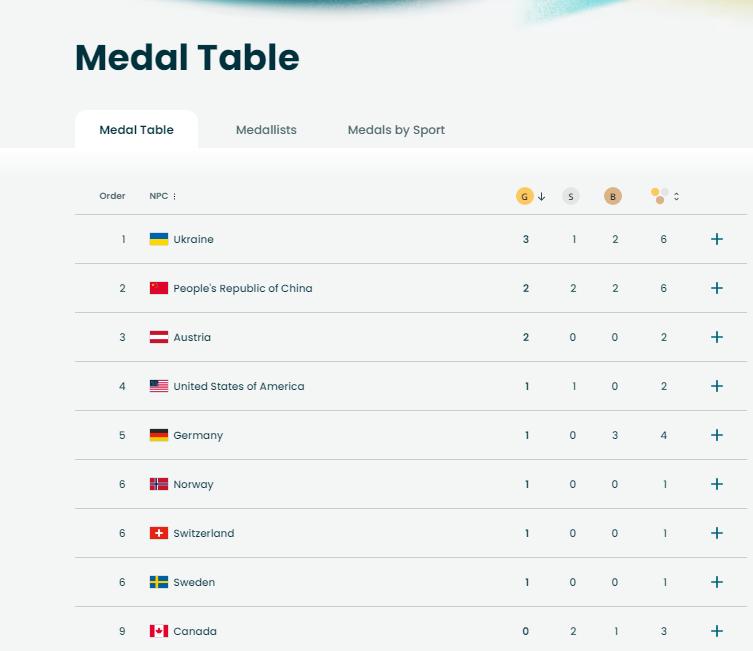Viewport: 753px width, 651px height.
Task: Select the Medal Table tab
Action: click(137, 130)
